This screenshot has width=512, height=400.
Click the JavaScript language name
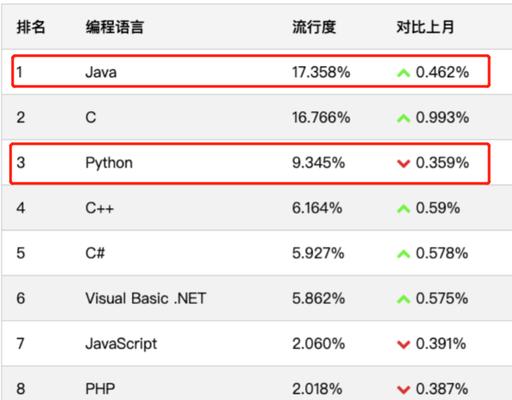(x=121, y=344)
